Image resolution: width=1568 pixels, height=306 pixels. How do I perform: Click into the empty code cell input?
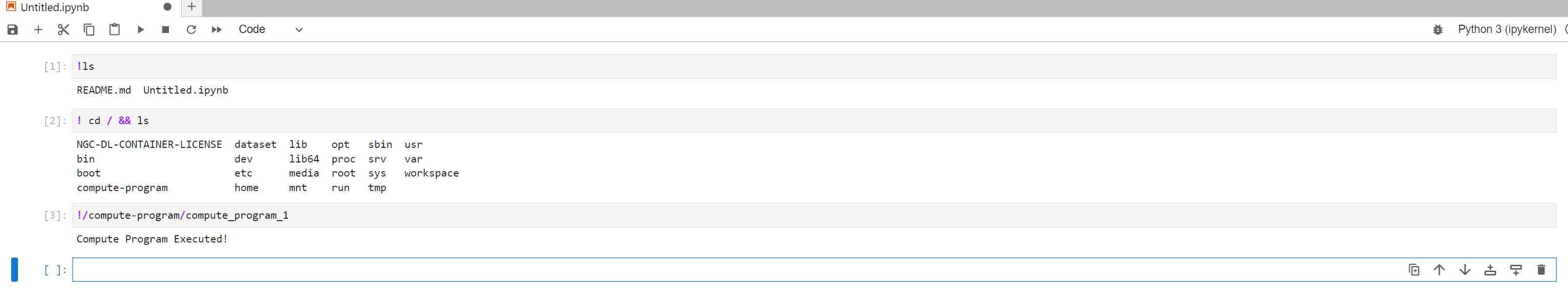pos(731,270)
